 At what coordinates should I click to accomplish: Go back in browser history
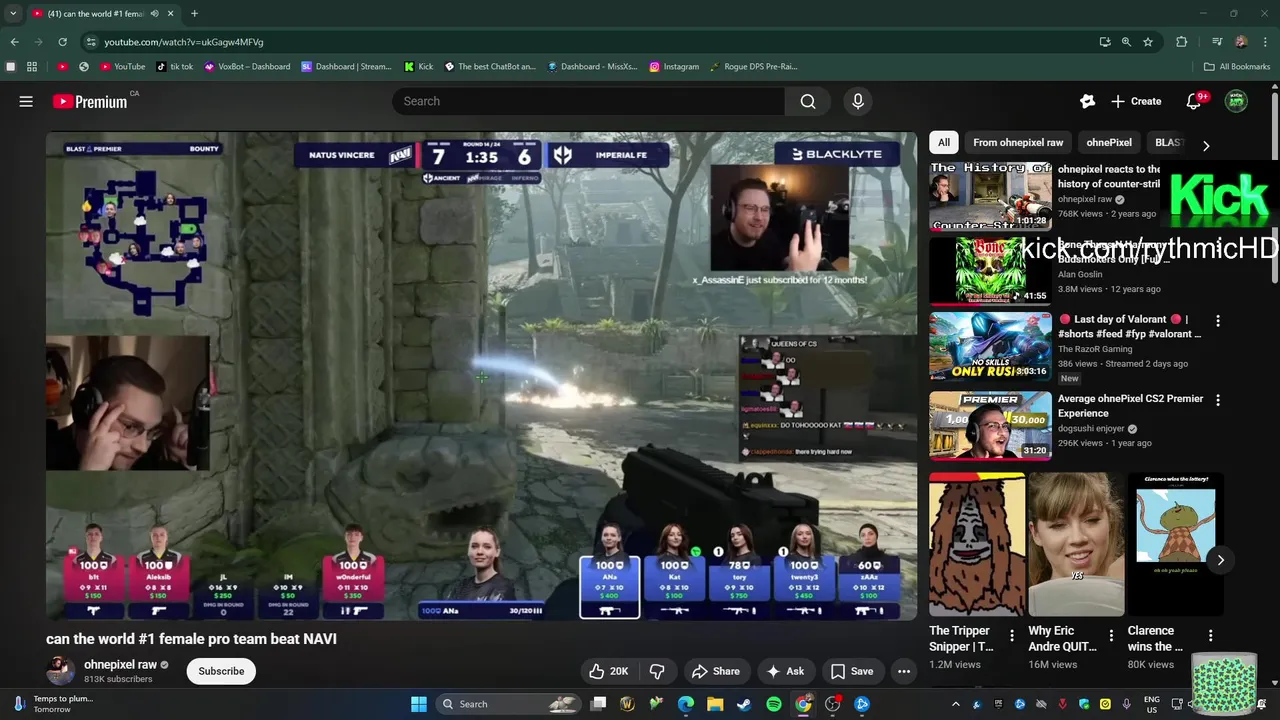click(x=14, y=42)
